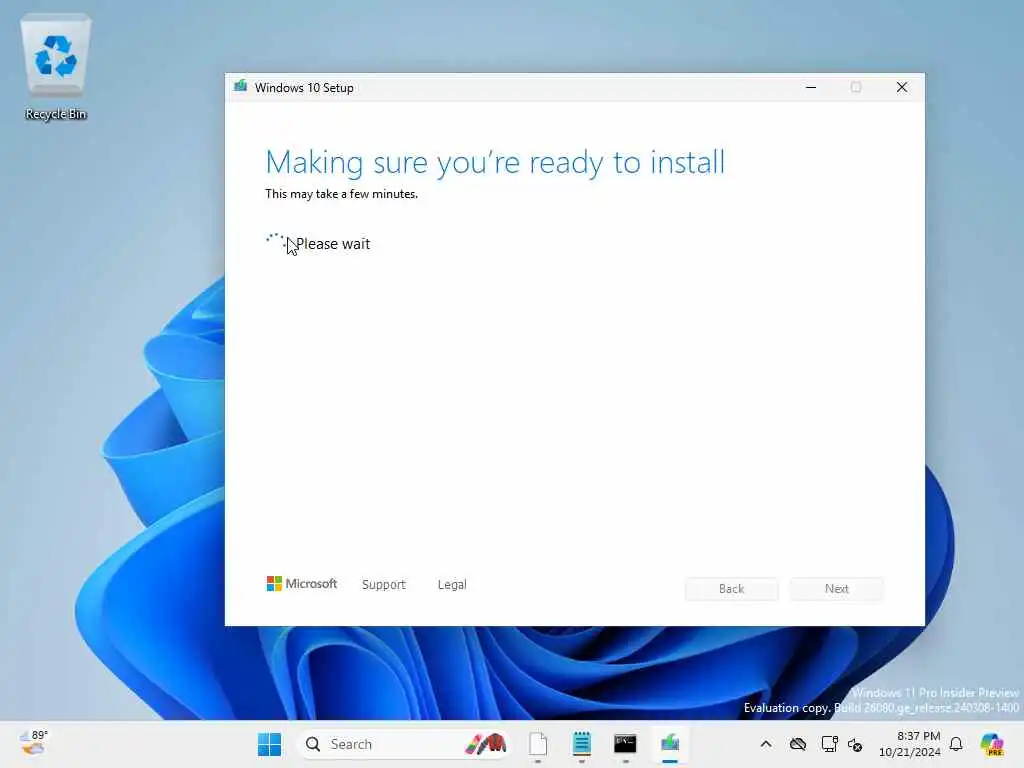The height and width of the screenshot is (768, 1024).
Task: Close the Windows 10 Setup window
Action: 902,87
